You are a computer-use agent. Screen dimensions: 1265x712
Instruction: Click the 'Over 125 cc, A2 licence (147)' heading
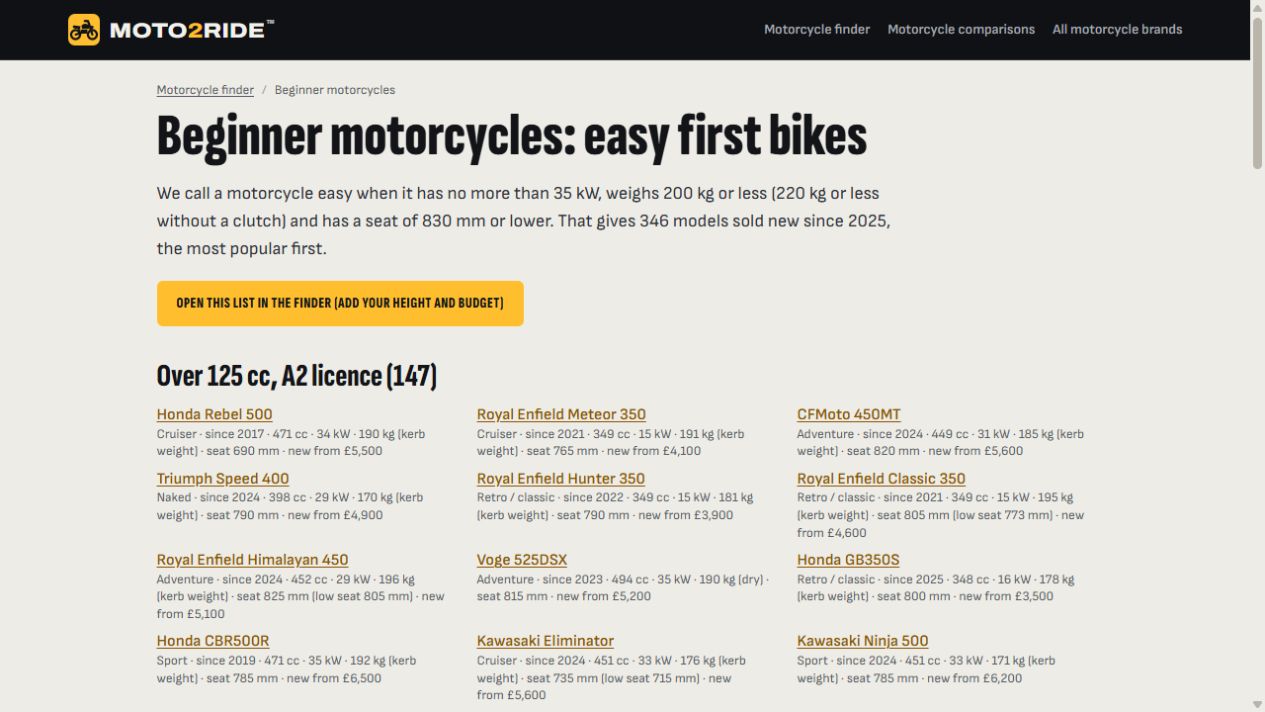pyautogui.click(x=297, y=376)
